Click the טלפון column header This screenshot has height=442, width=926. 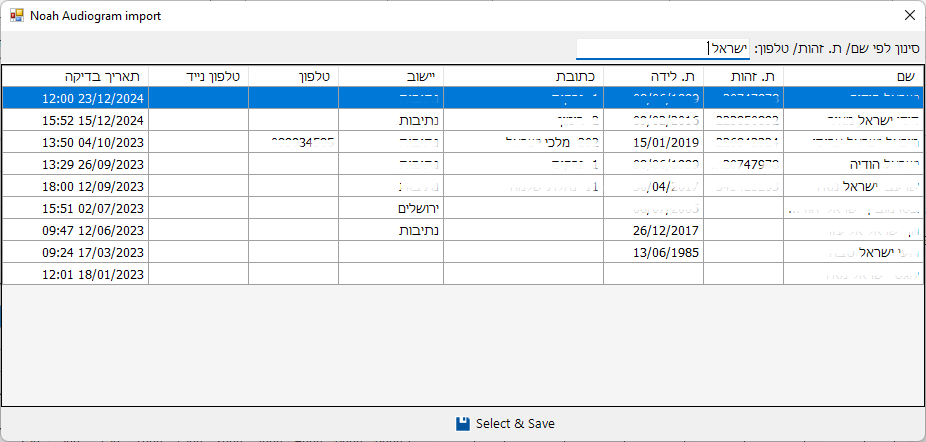pos(293,76)
